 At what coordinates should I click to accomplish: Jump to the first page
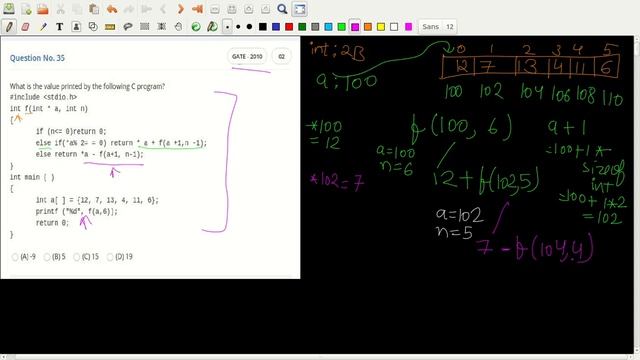coord(147,9)
